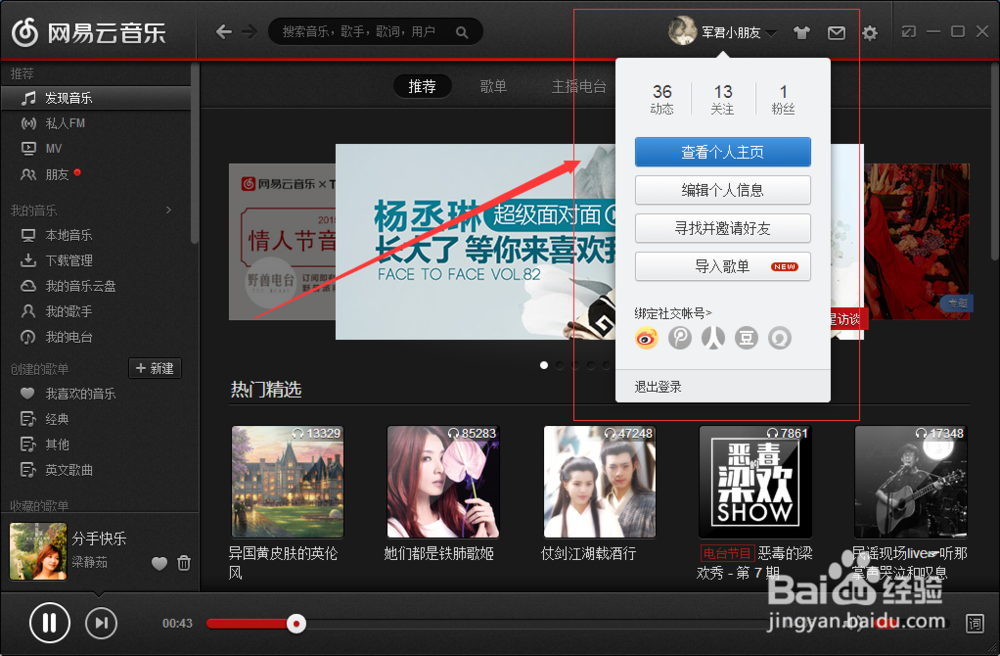Image resolution: width=1000 pixels, height=656 pixels.
Task: Click the 寻找并邀请好友 button
Action: point(723,228)
